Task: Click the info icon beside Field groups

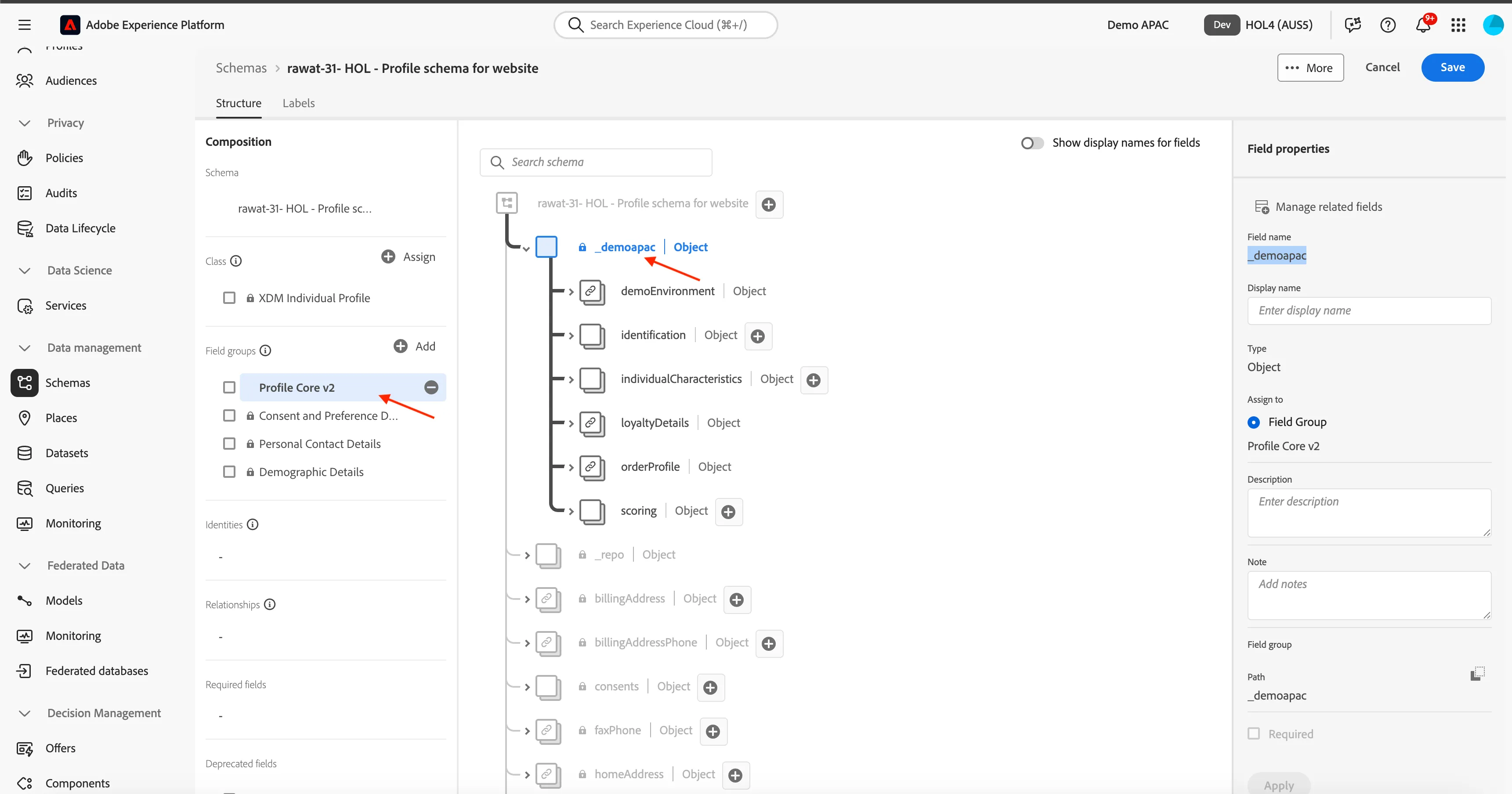Action: click(x=265, y=350)
